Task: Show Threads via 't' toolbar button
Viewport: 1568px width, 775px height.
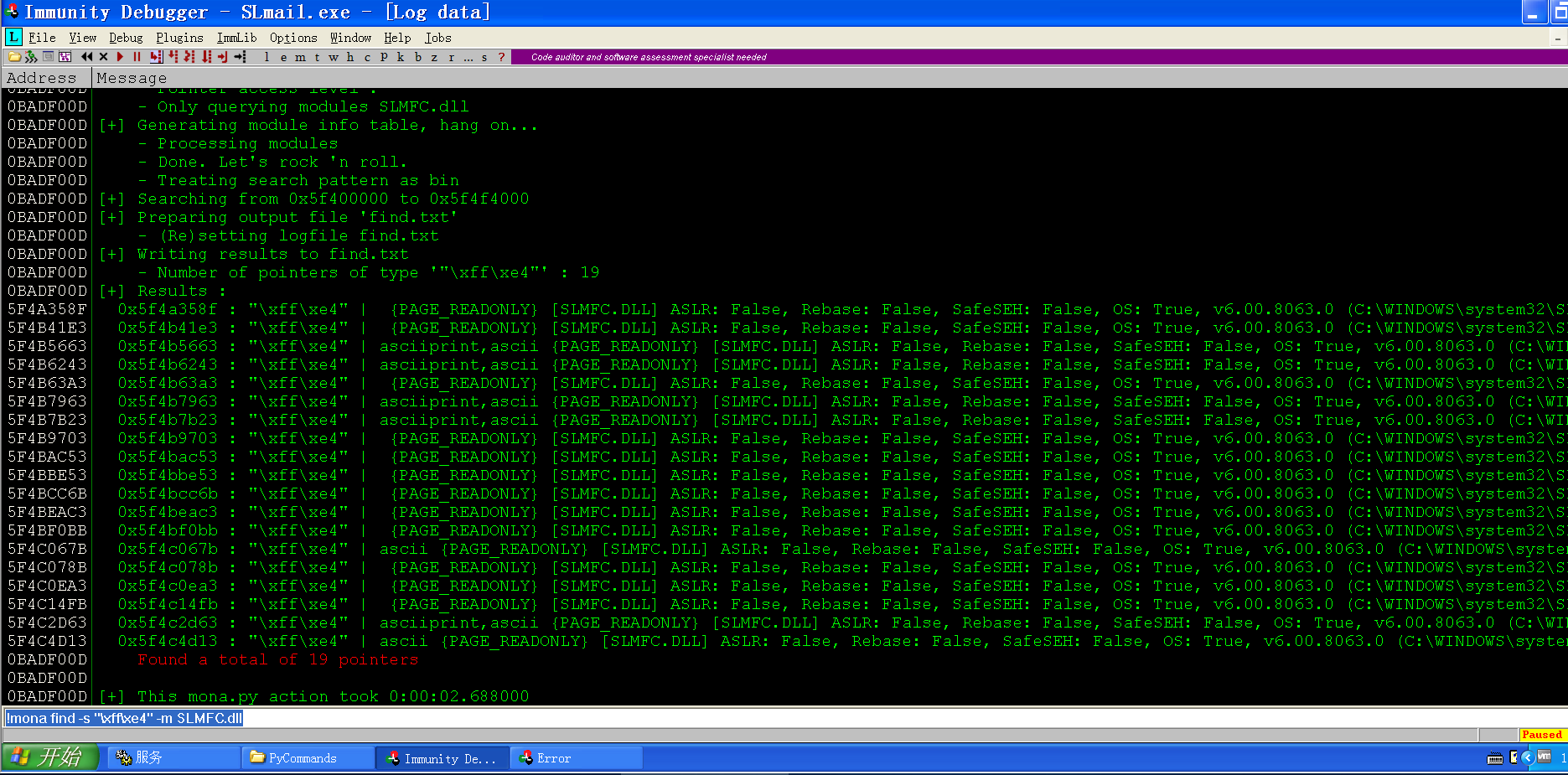Action: click(317, 57)
